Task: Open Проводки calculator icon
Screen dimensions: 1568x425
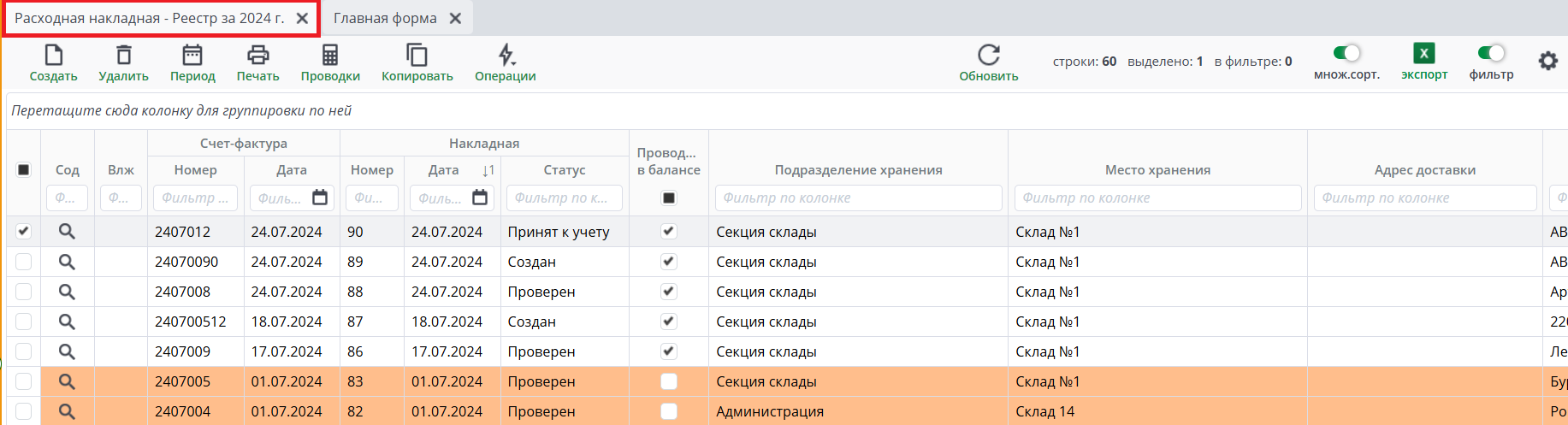Action: click(330, 56)
